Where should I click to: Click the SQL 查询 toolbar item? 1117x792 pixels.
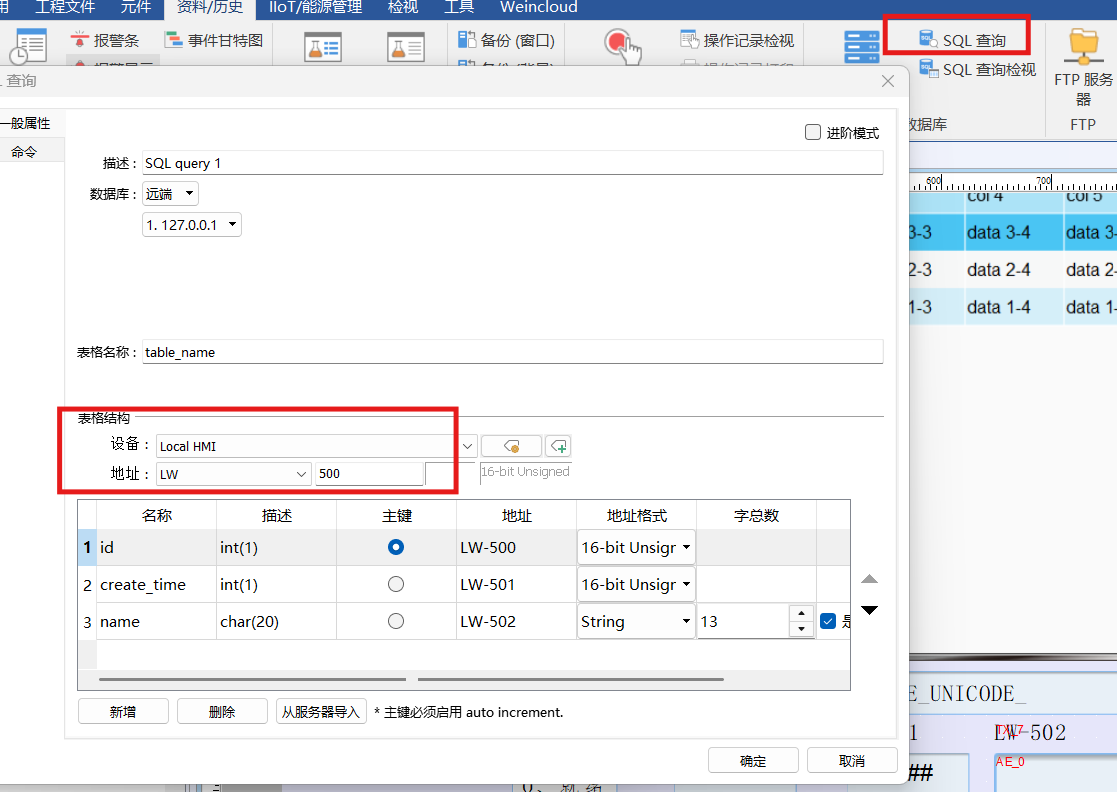pos(962,41)
